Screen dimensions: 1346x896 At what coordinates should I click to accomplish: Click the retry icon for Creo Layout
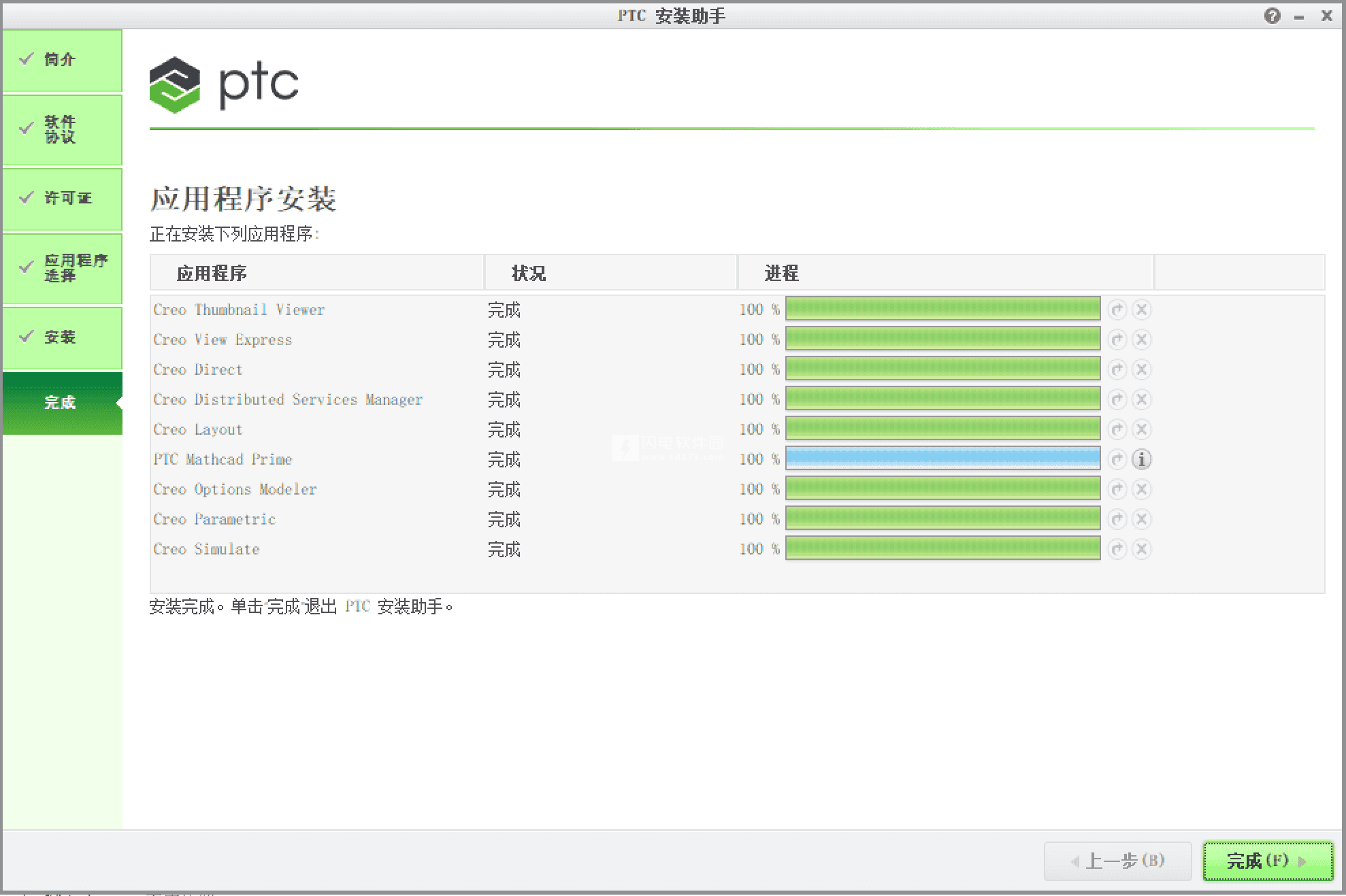coord(1117,429)
